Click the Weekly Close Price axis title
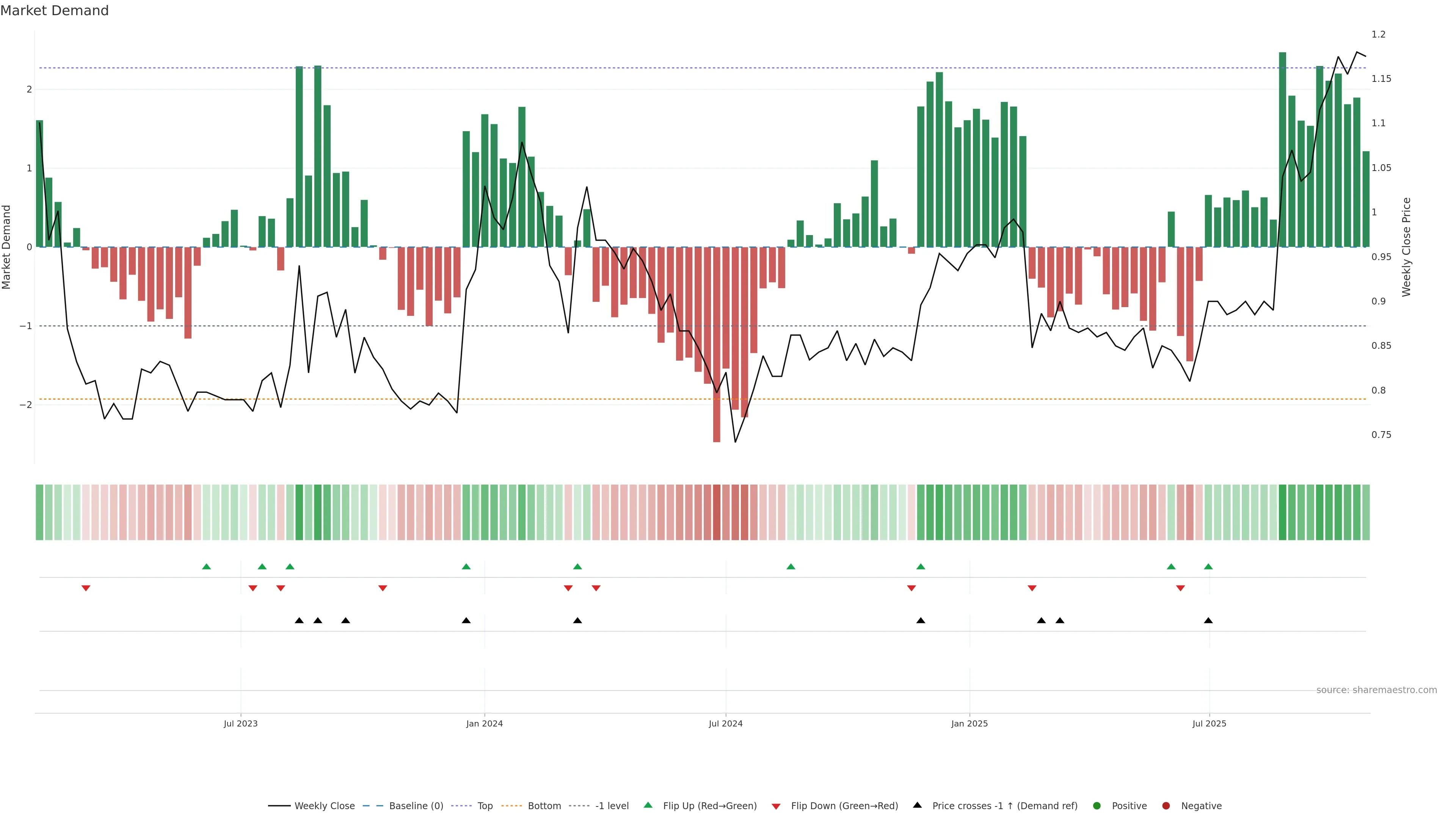Screen dimensions: 1456x819 pyautogui.click(x=1406, y=247)
